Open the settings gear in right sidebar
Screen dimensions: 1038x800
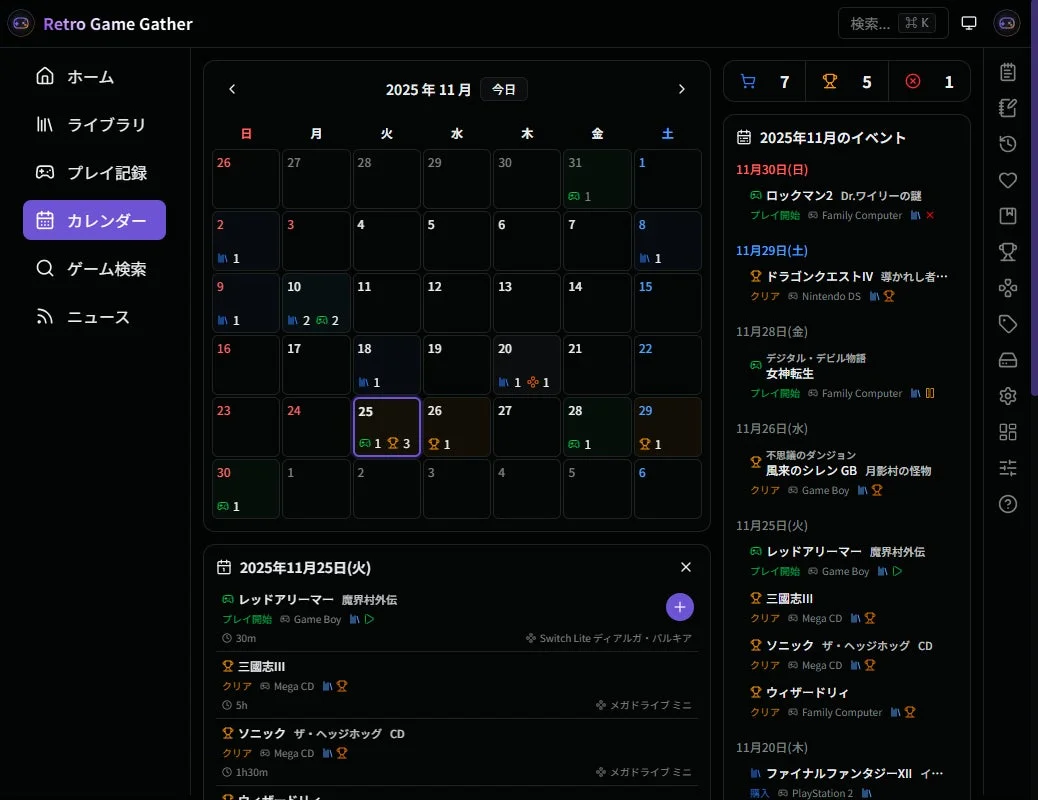pos(1007,395)
